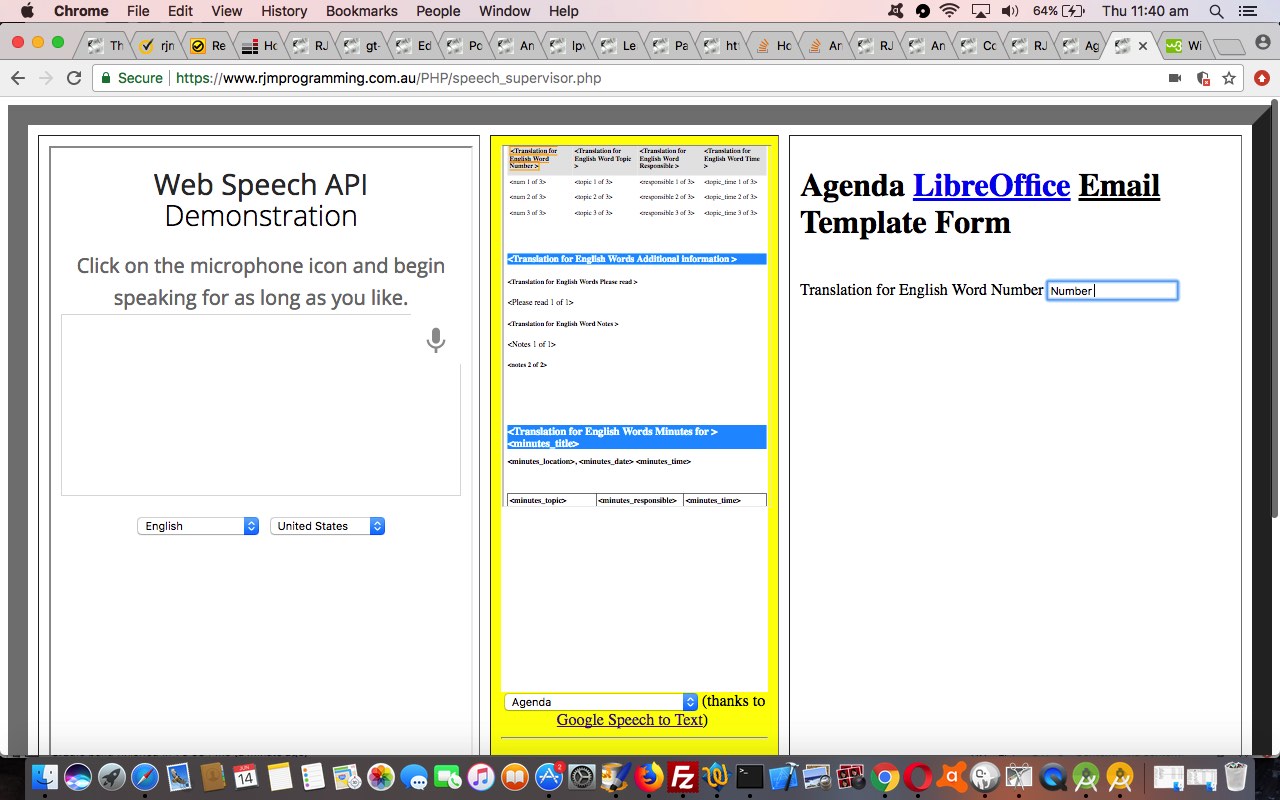
Task: Open Safari compass icon in the dock
Action: (145, 777)
